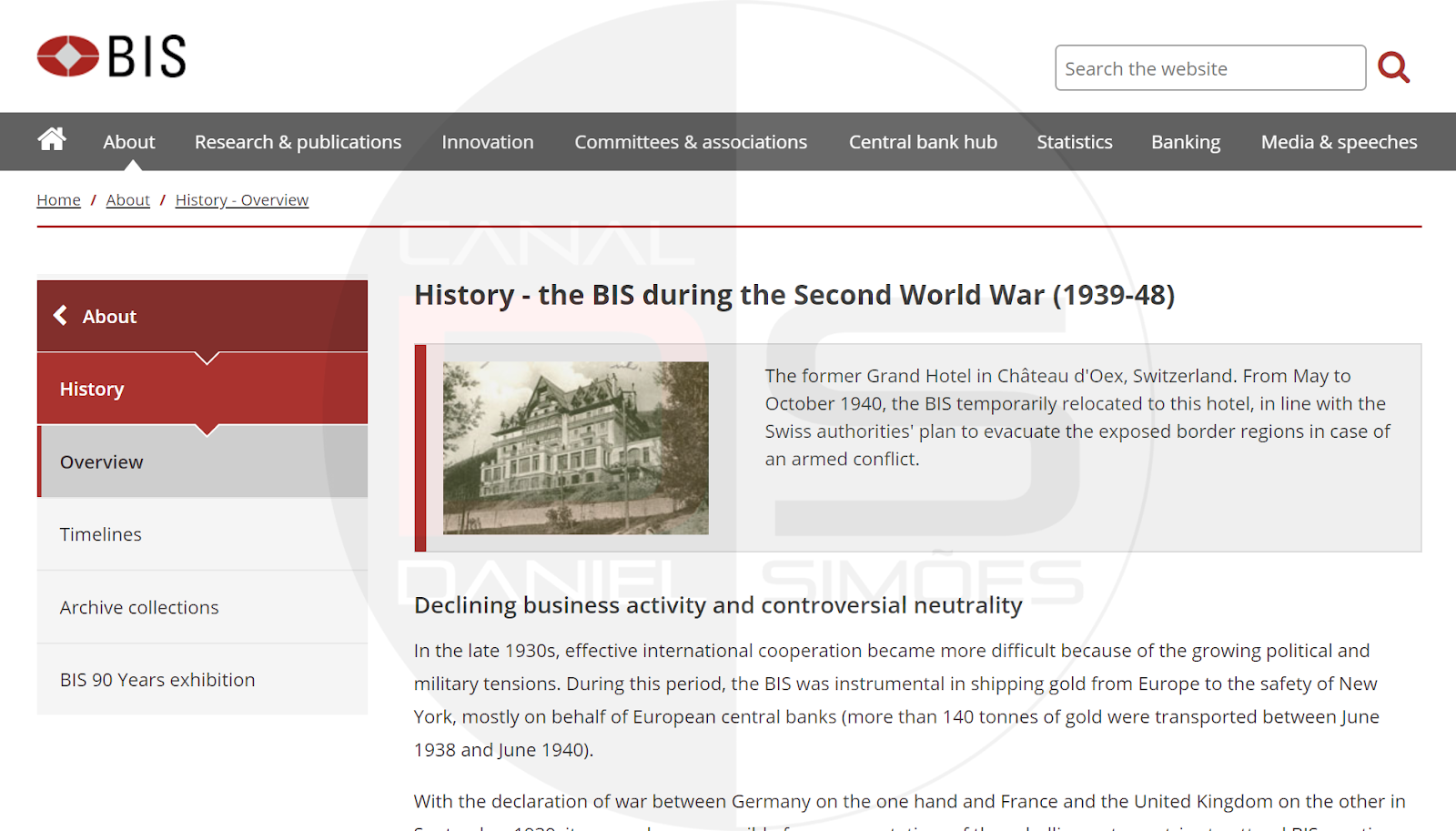Viewport: 1456px width, 831px height.
Task: Click the BIS logo
Action: pos(111,56)
